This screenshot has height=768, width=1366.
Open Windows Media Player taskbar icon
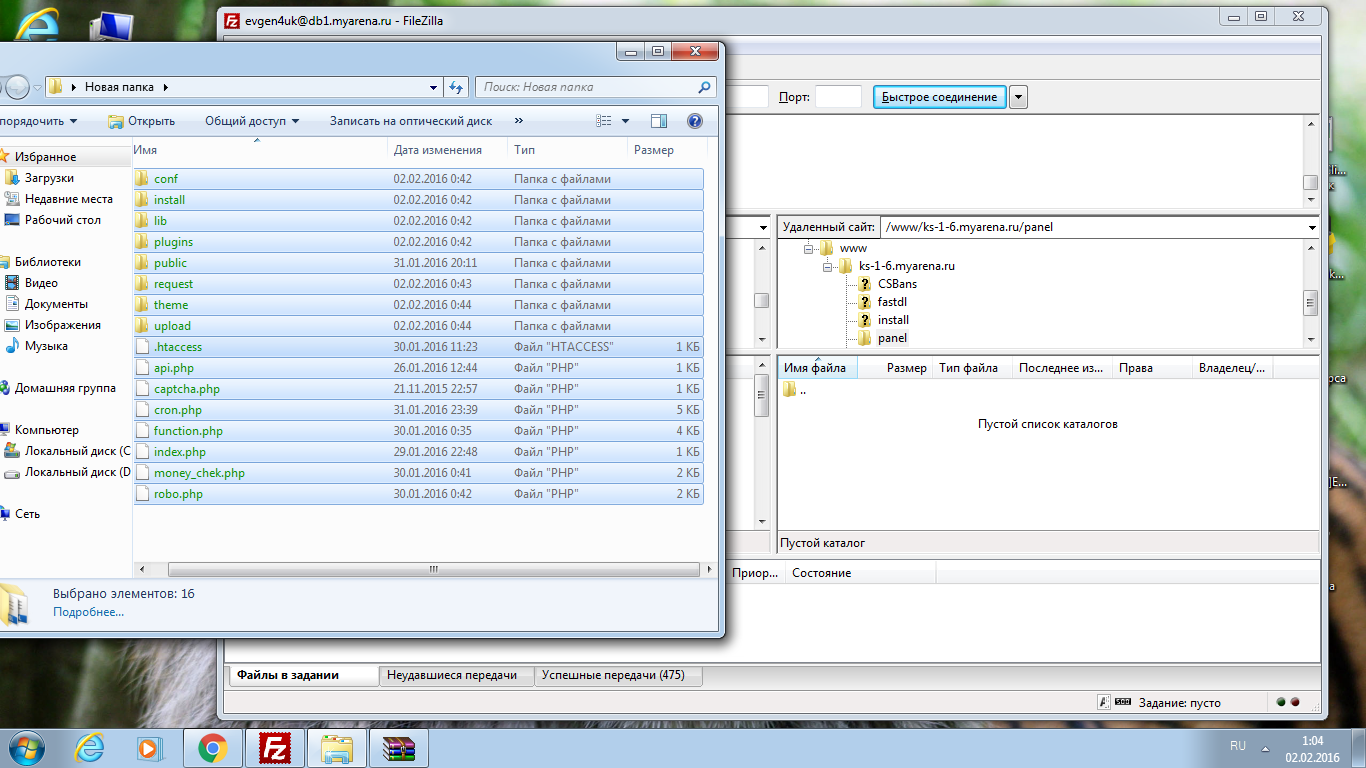[x=150, y=748]
